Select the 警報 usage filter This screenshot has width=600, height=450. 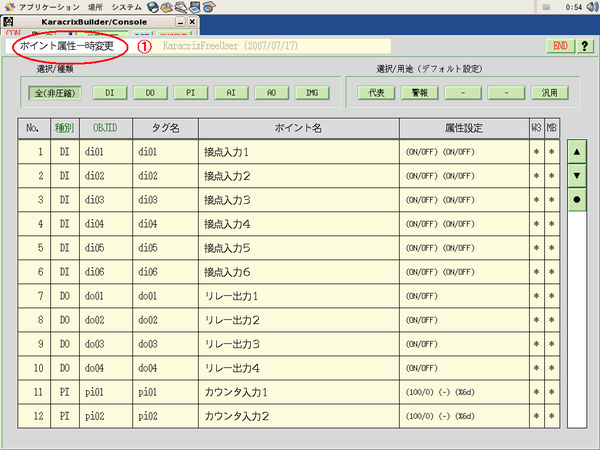tap(420, 93)
